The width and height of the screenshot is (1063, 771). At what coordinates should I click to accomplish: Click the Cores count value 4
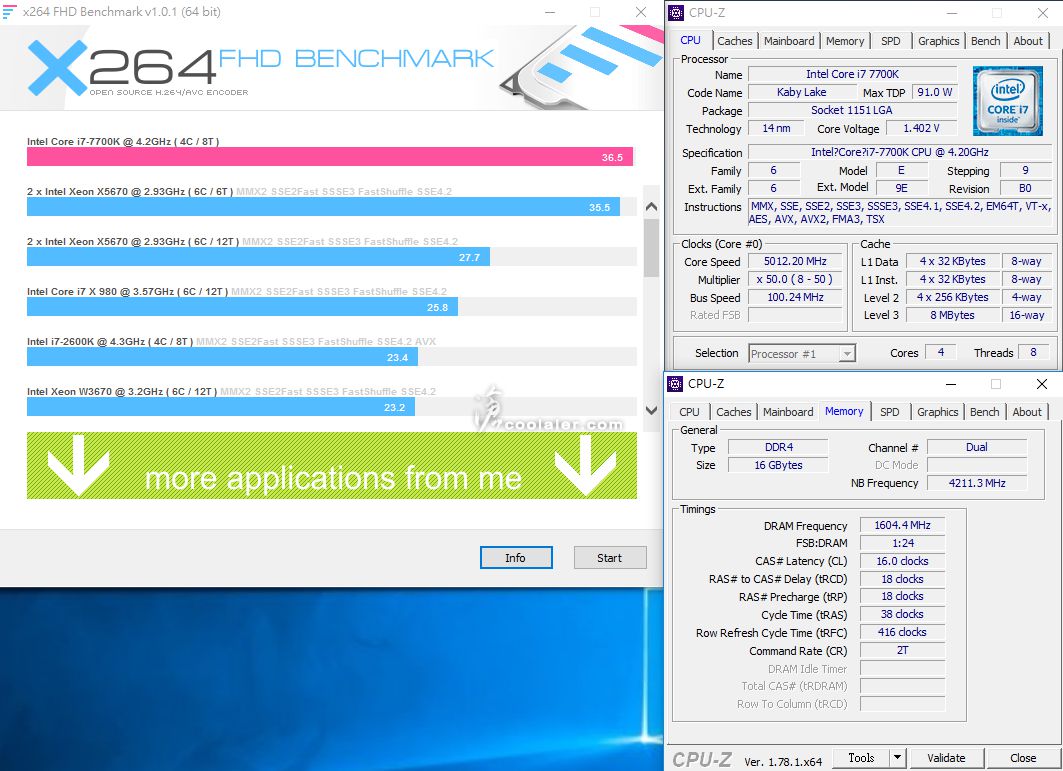[940, 353]
